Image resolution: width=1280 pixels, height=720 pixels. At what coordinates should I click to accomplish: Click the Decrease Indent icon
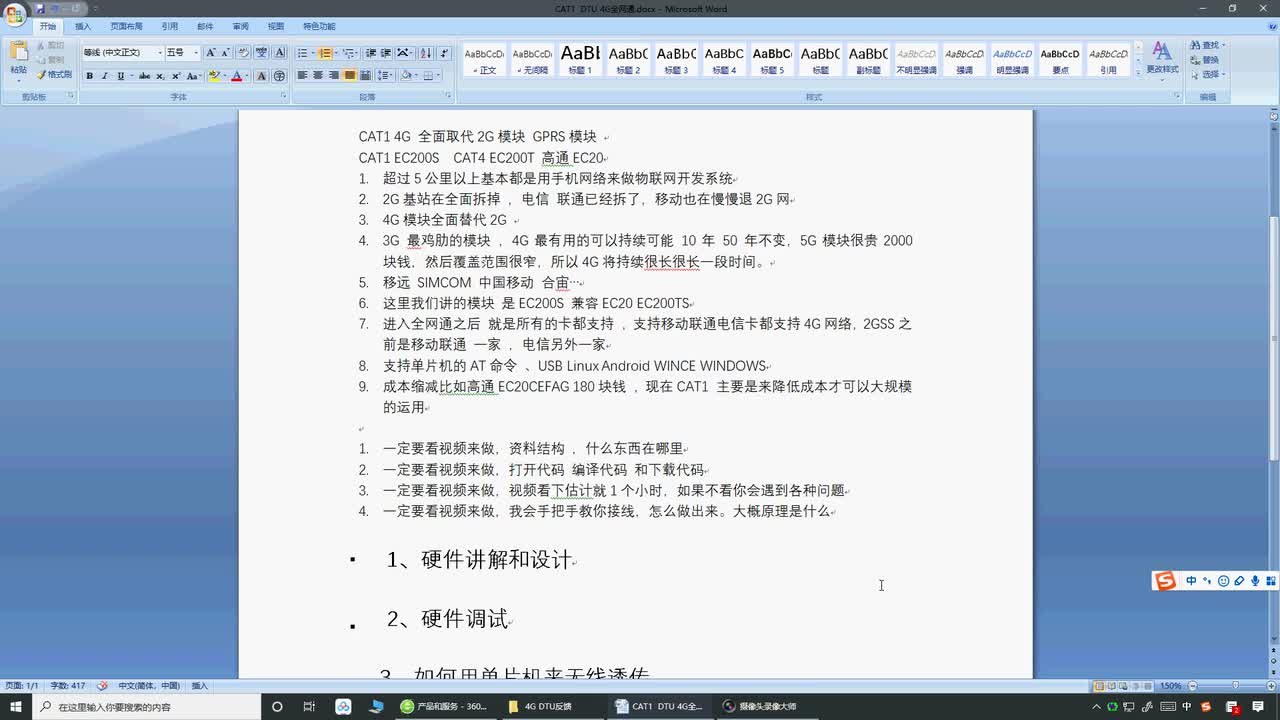click(371, 52)
